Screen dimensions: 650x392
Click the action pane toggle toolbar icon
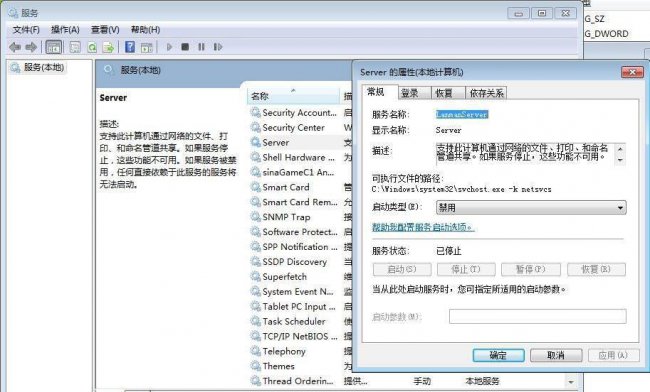pos(147,47)
